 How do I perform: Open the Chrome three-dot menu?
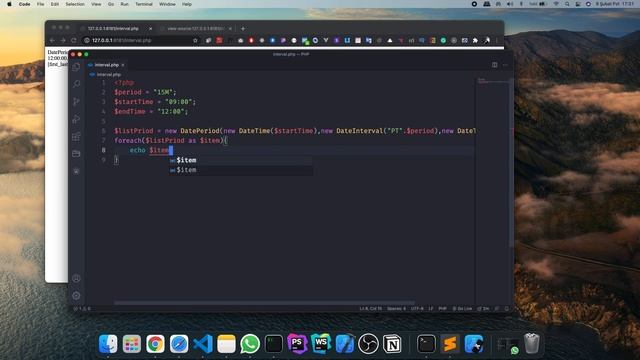click(x=497, y=40)
